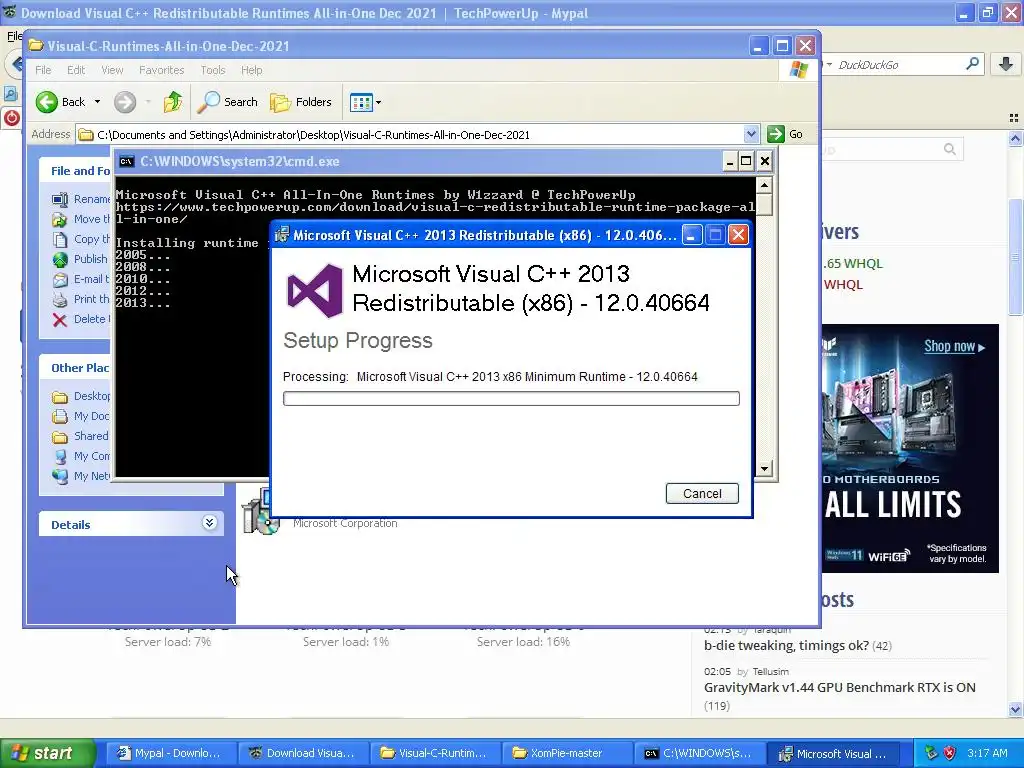Open the Edit menu in Explorer
The height and width of the screenshot is (768, 1024).
click(76, 70)
